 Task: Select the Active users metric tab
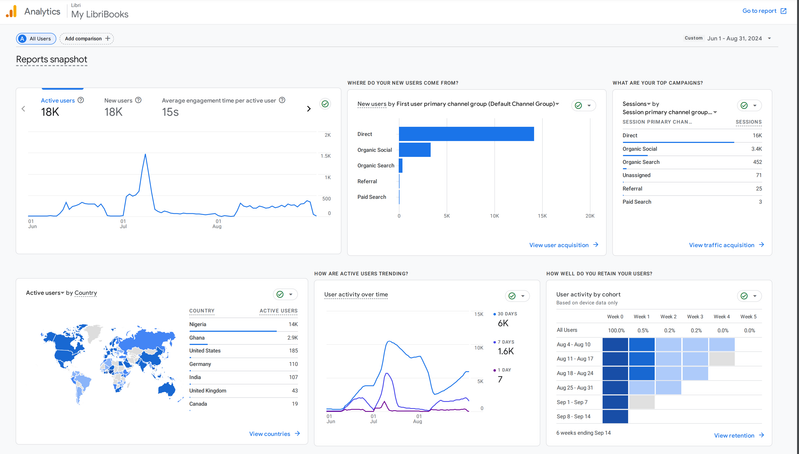click(62, 107)
